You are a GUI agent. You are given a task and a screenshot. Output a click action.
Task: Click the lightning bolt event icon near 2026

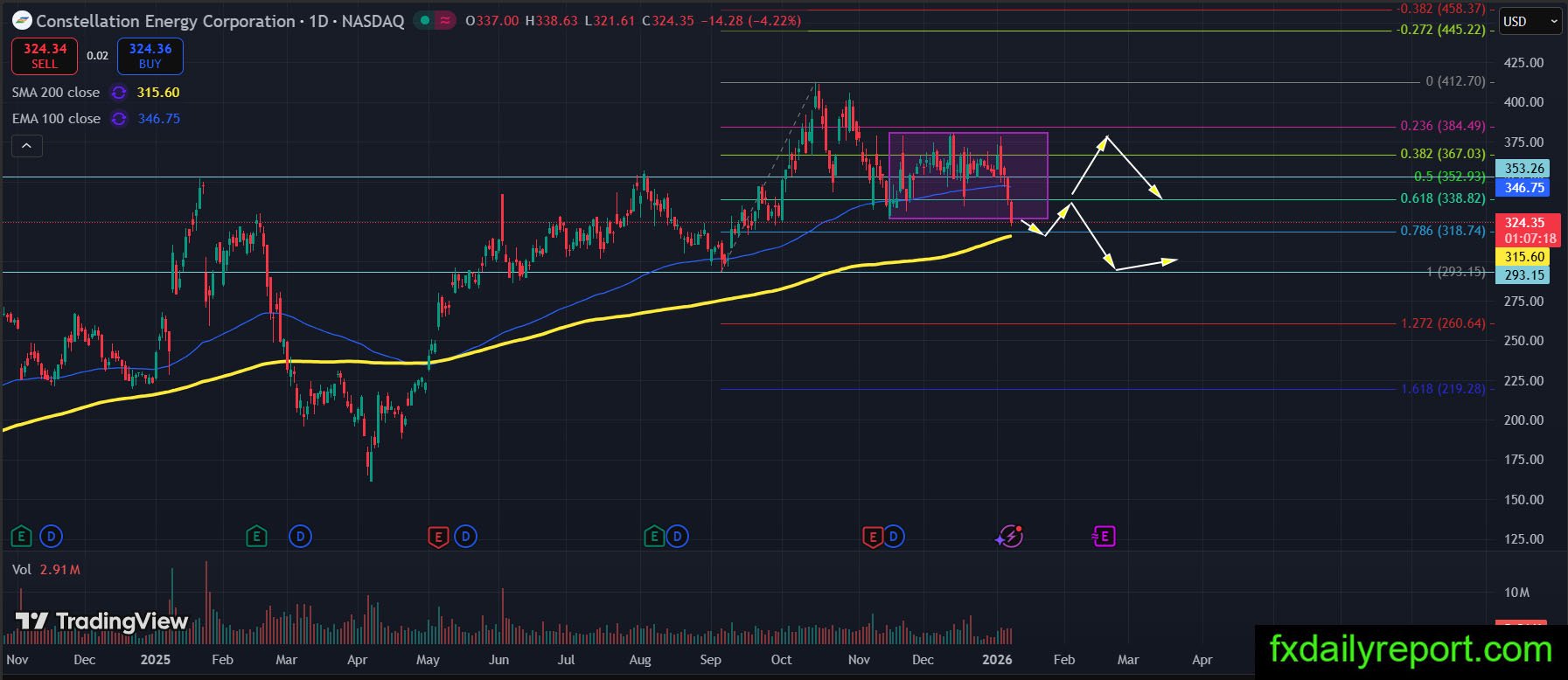click(x=1010, y=536)
